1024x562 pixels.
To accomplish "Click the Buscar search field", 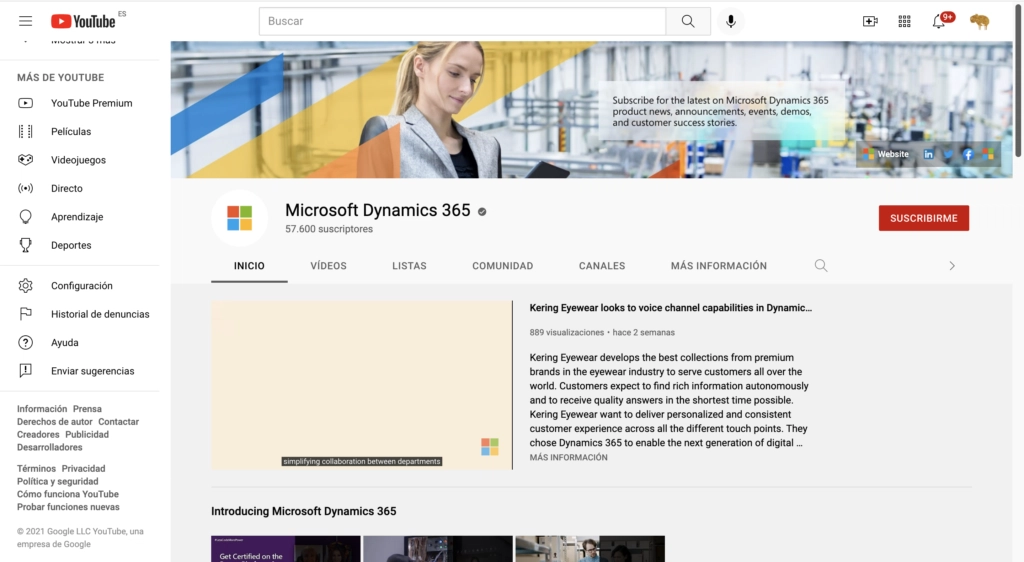I will (x=462, y=21).
